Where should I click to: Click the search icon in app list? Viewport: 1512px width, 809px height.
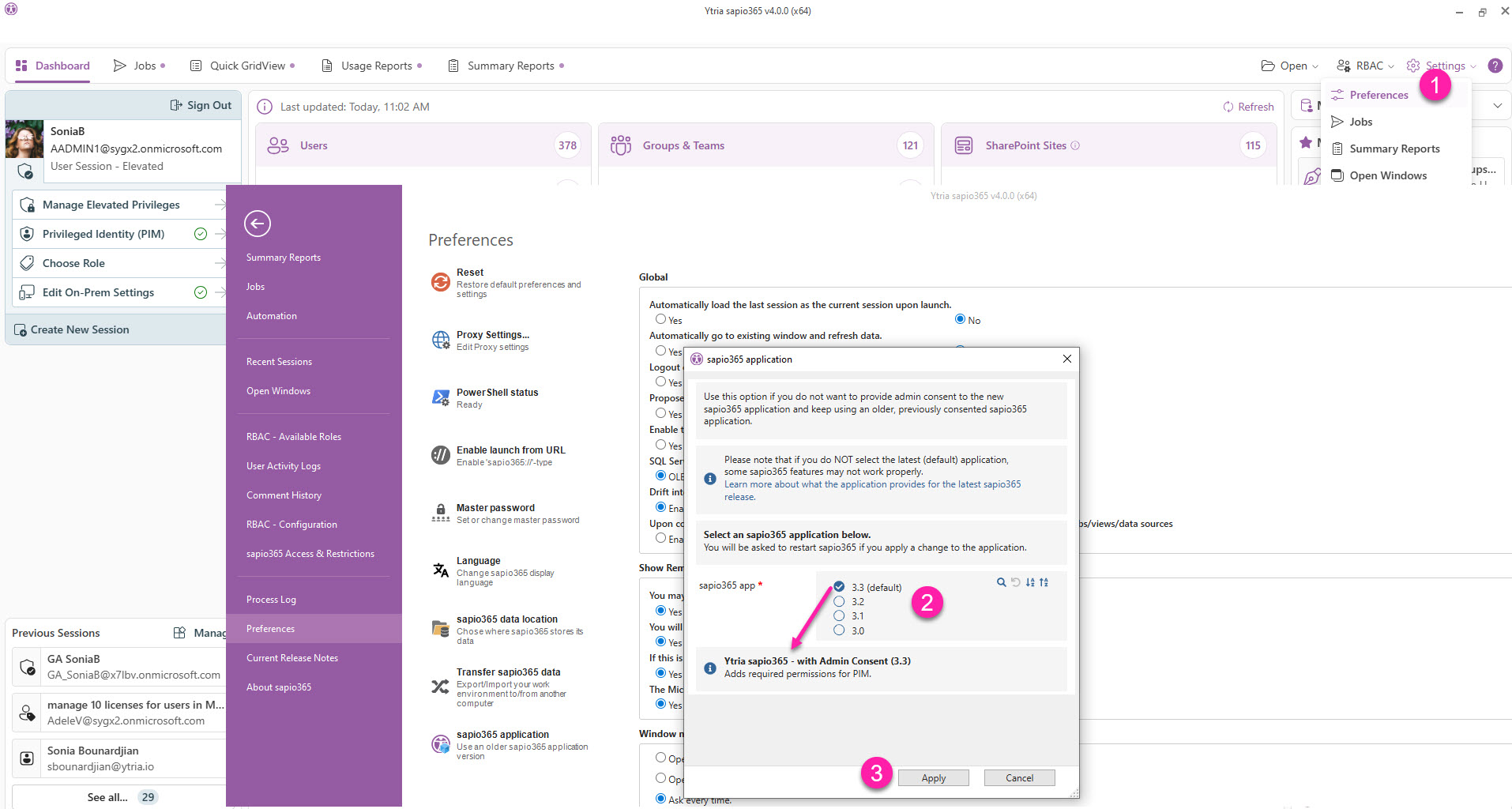pos(1001,582)
